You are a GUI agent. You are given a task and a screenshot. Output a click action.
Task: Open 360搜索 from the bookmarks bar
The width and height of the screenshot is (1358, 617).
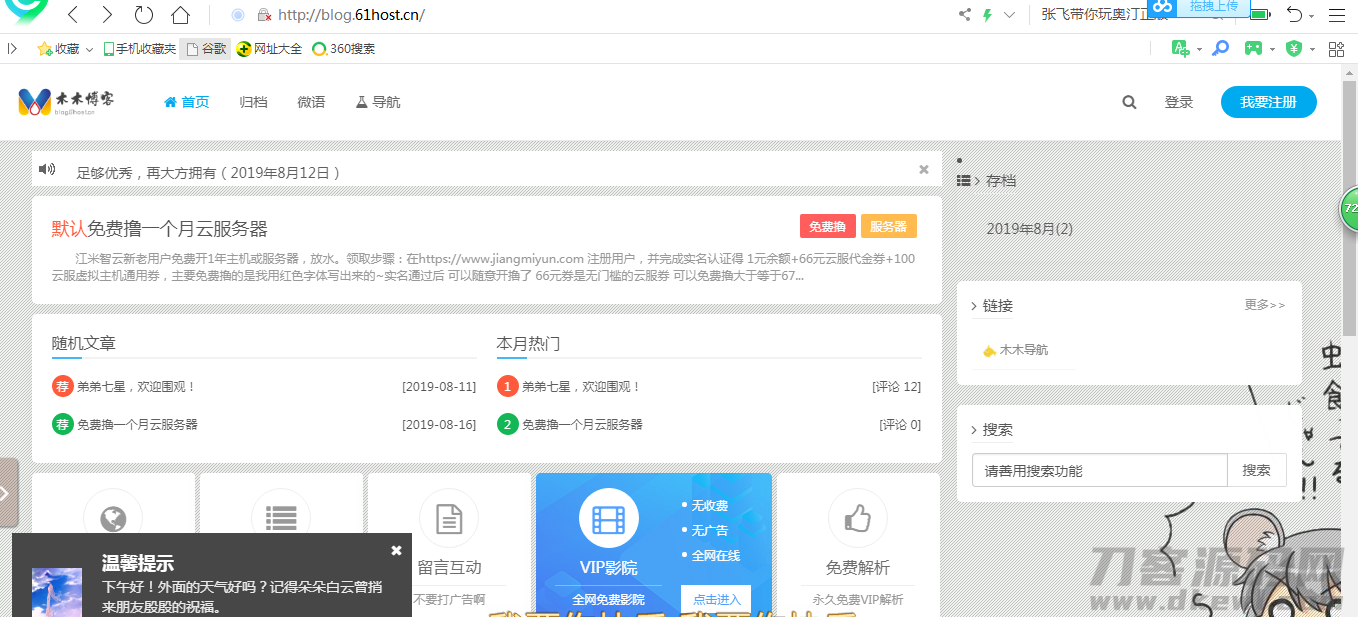pyautogui.click(x=343, y=47)
